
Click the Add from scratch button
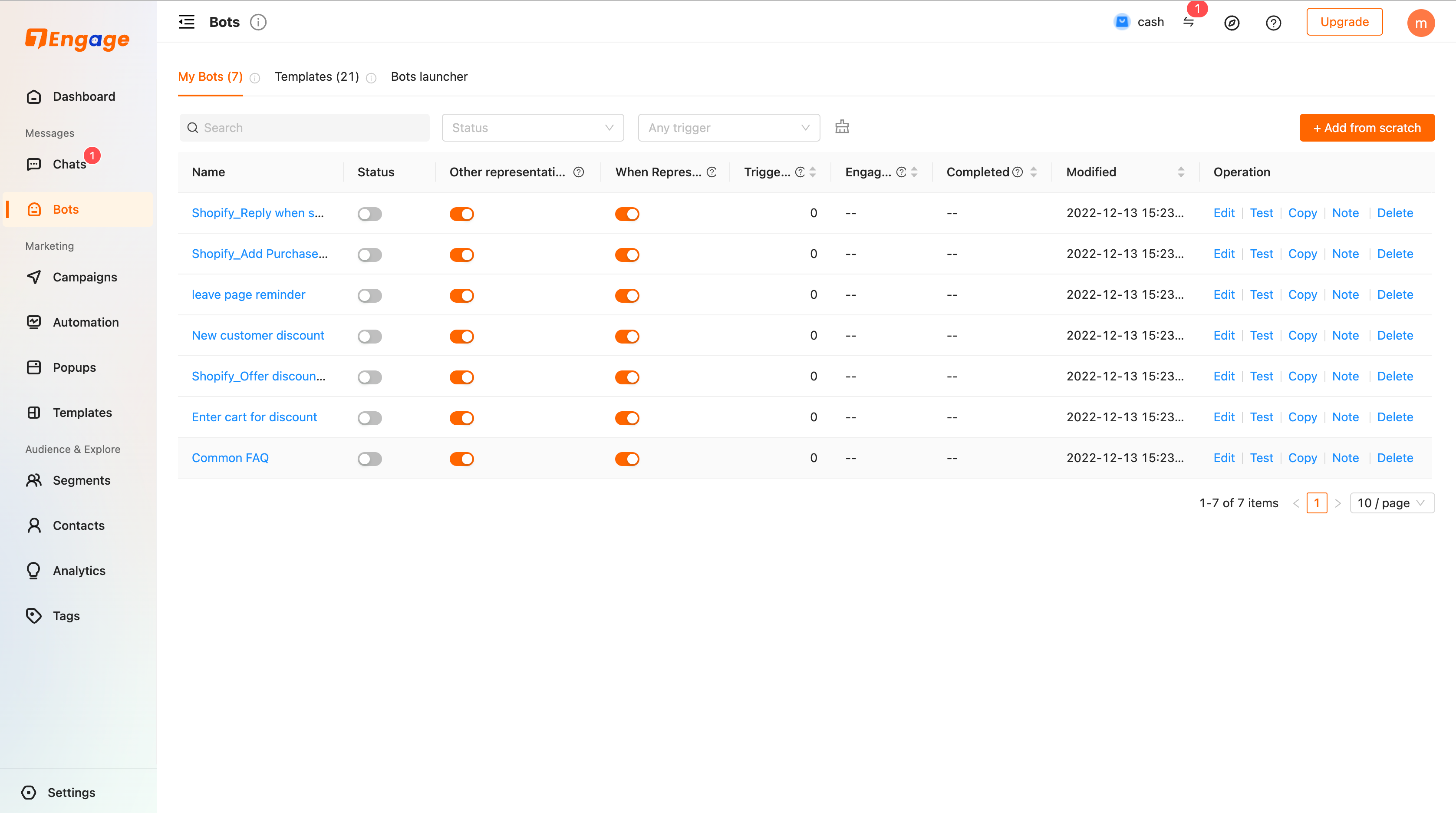[1367, 127]
